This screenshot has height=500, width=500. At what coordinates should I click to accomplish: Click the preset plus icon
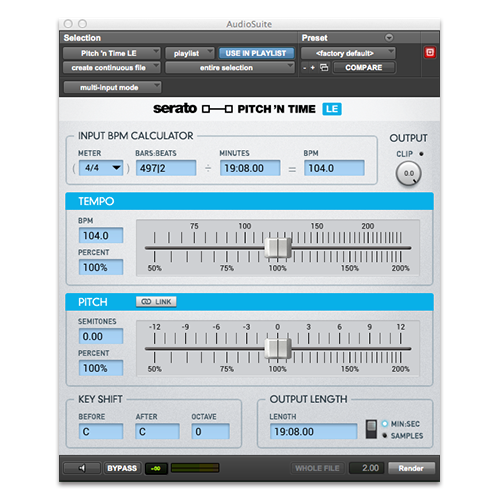click(x=313, y=68)
